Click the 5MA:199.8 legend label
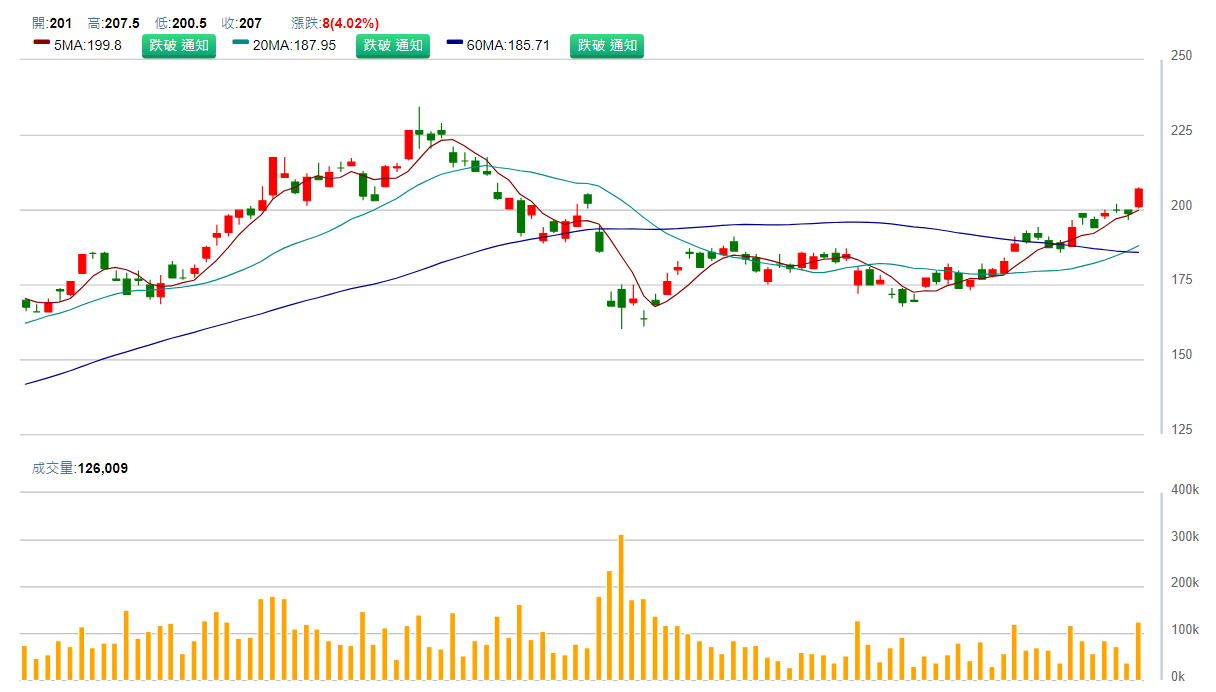Viewport: 1216px width, 692px height. [88, 45]
